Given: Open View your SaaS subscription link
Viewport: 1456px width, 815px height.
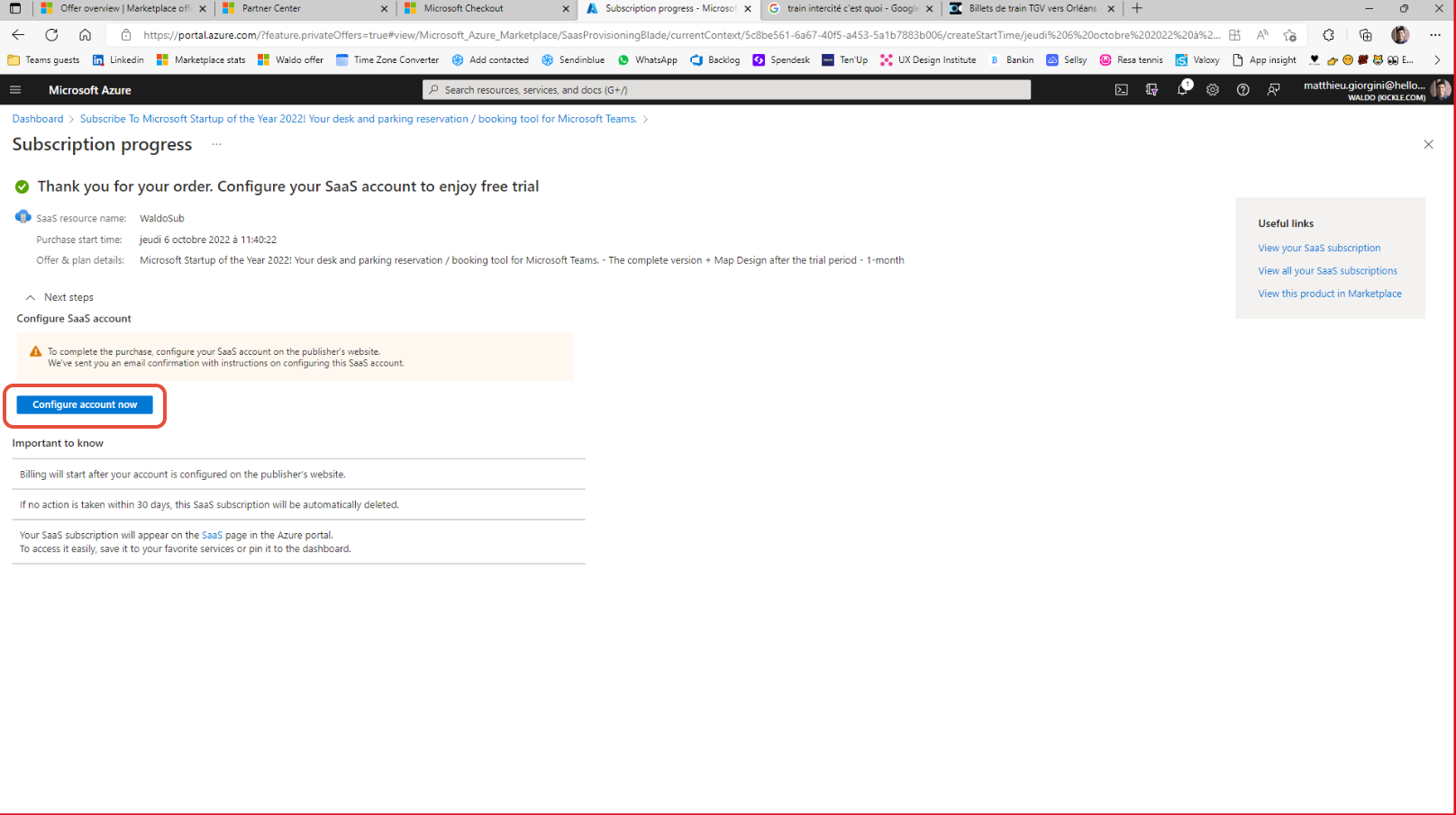Looking at the screenshot, I should (1319, 249).
